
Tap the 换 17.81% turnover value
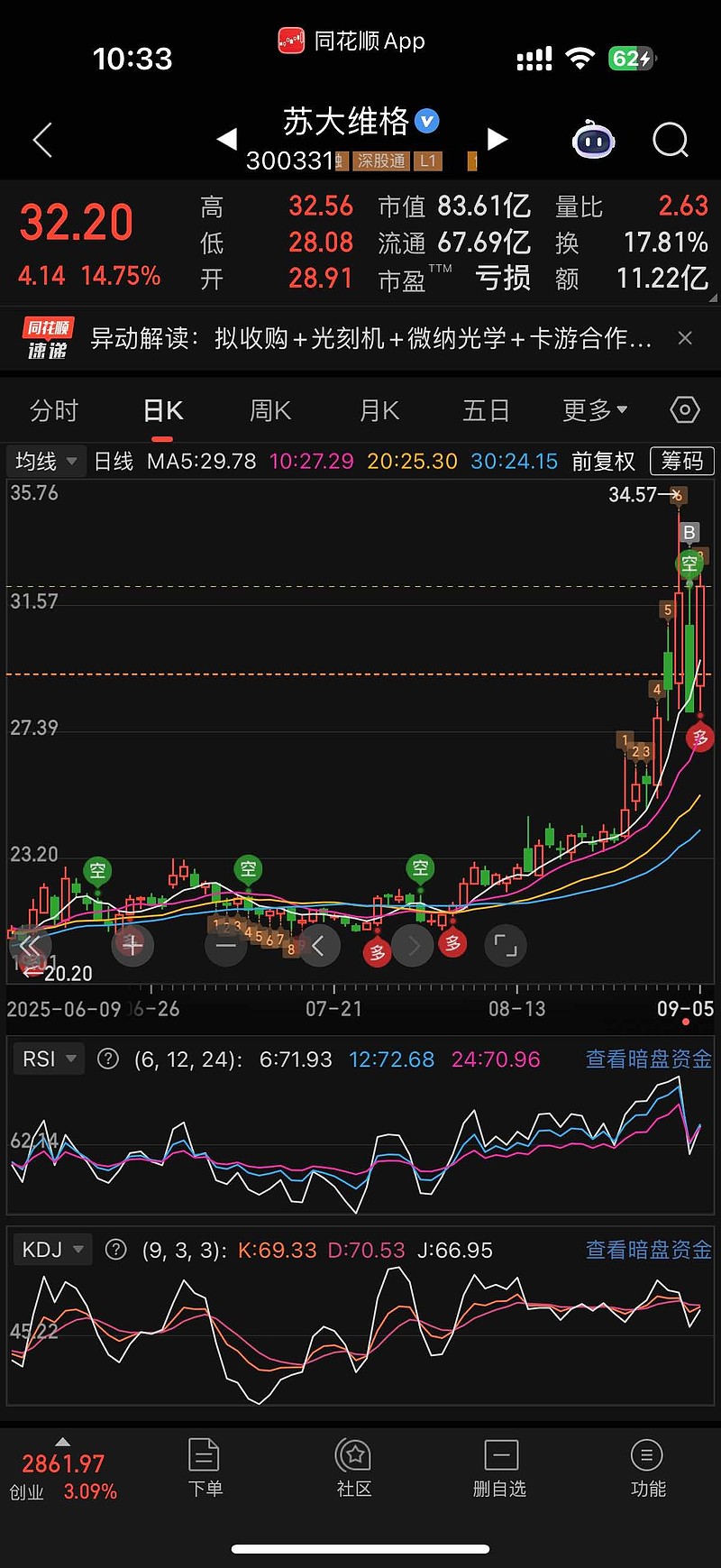[x=632, y=243]
